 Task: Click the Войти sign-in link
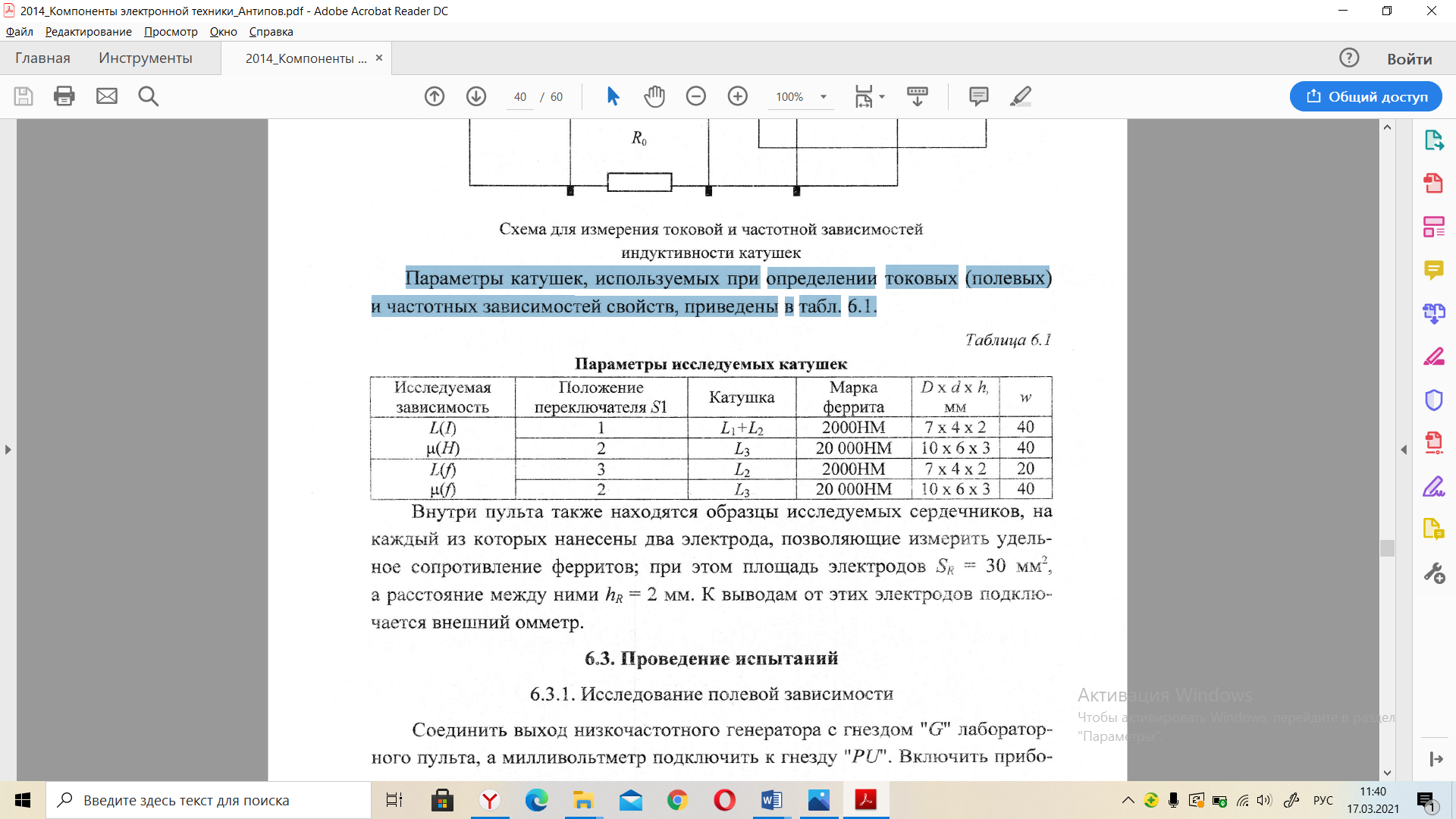click(x=1409, y=59)
